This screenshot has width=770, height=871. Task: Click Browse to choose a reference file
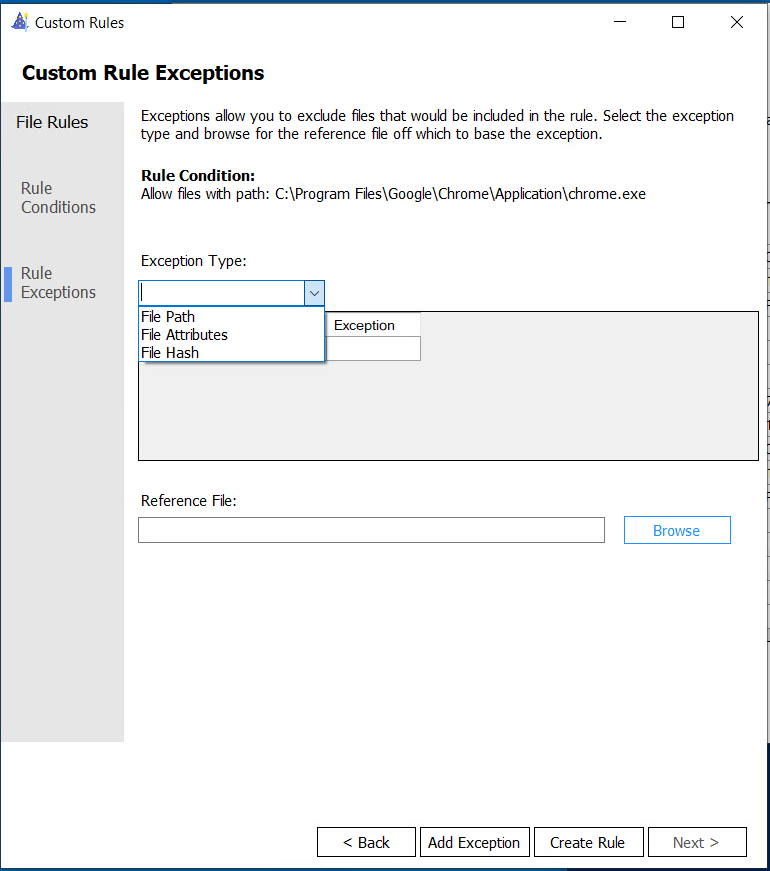[677, 530]
